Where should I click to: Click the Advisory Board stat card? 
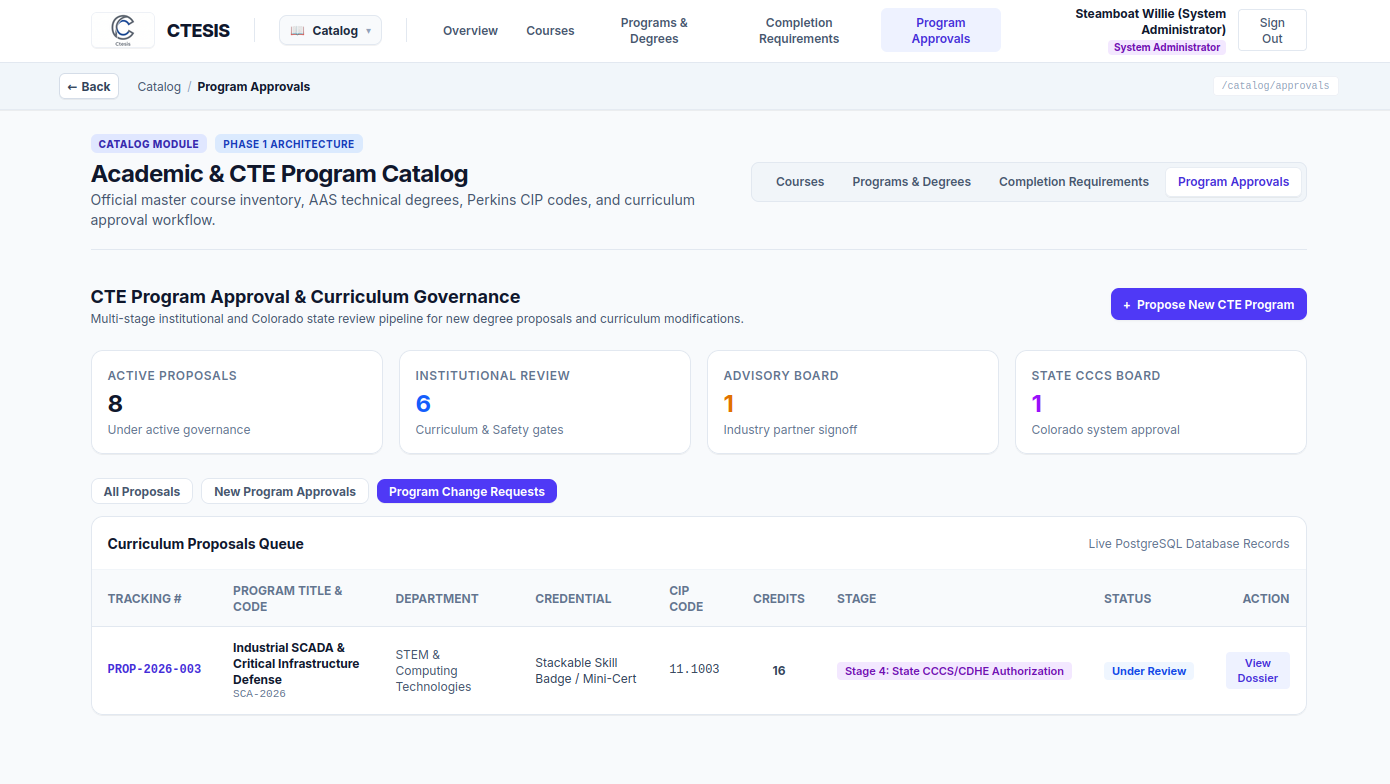pos(853,402)
